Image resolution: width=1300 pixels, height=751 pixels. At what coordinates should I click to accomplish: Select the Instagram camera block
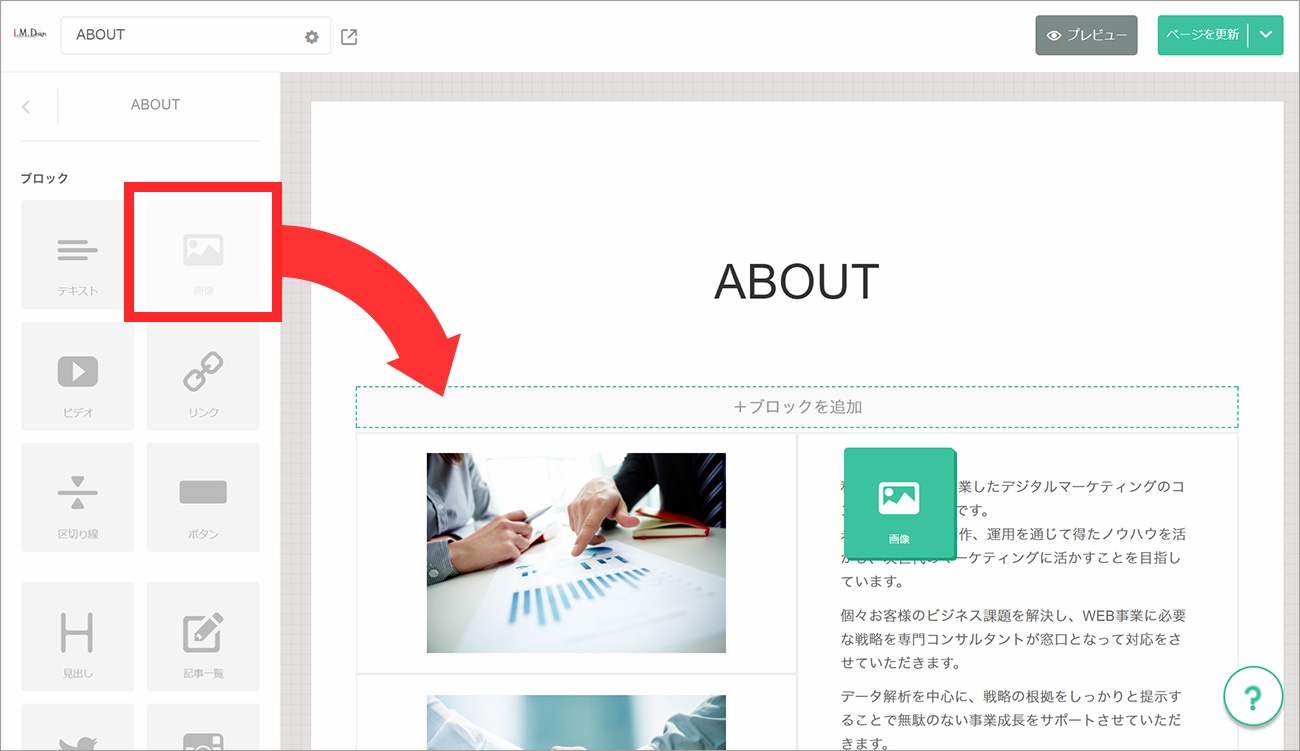203,727
